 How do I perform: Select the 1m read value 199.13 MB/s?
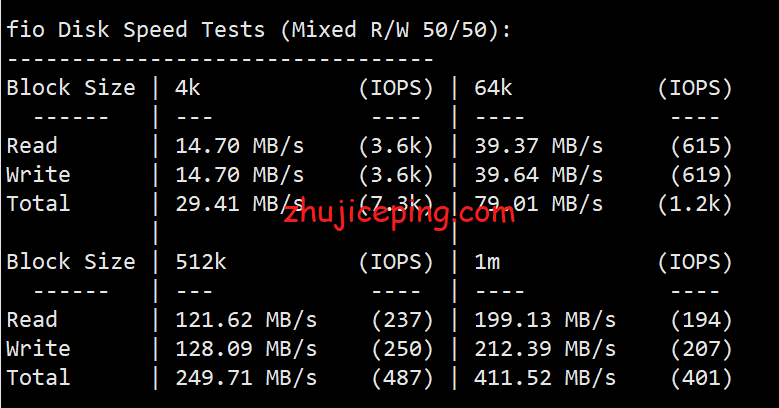point(545,320)
